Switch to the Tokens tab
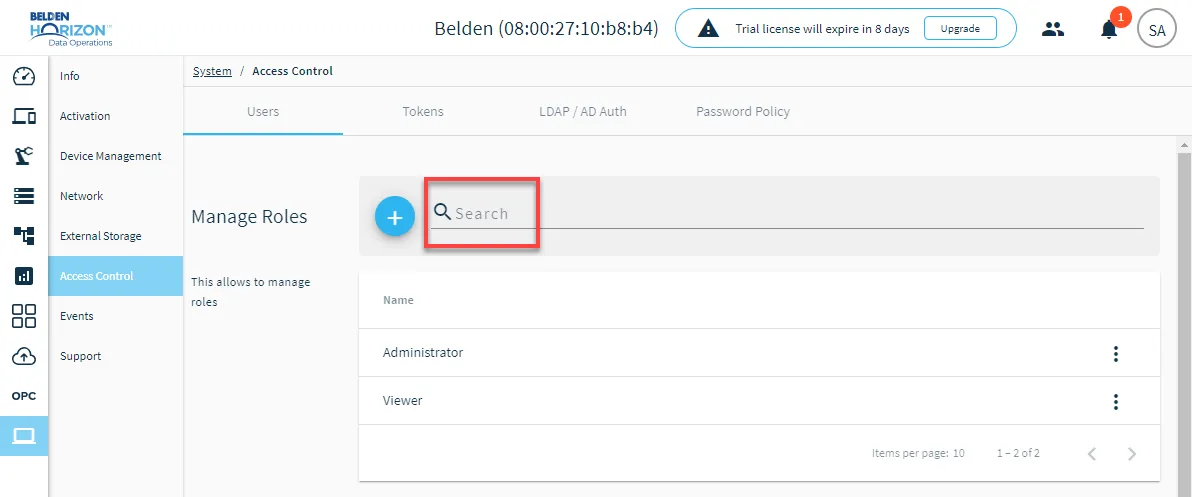The height and width of the screenshot is (497, 1192). click(x=423, y=112)
